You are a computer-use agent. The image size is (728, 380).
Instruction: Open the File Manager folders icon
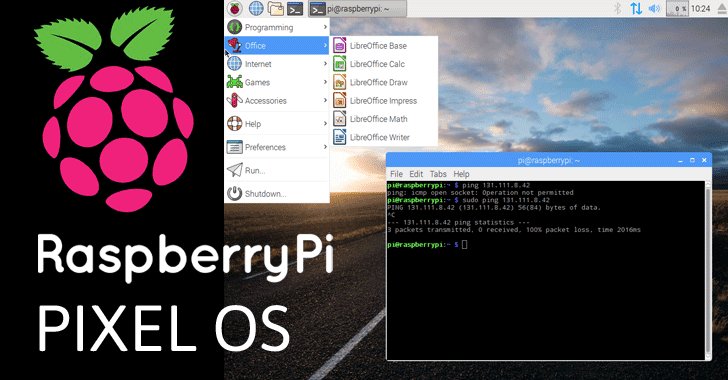point(276,8)
